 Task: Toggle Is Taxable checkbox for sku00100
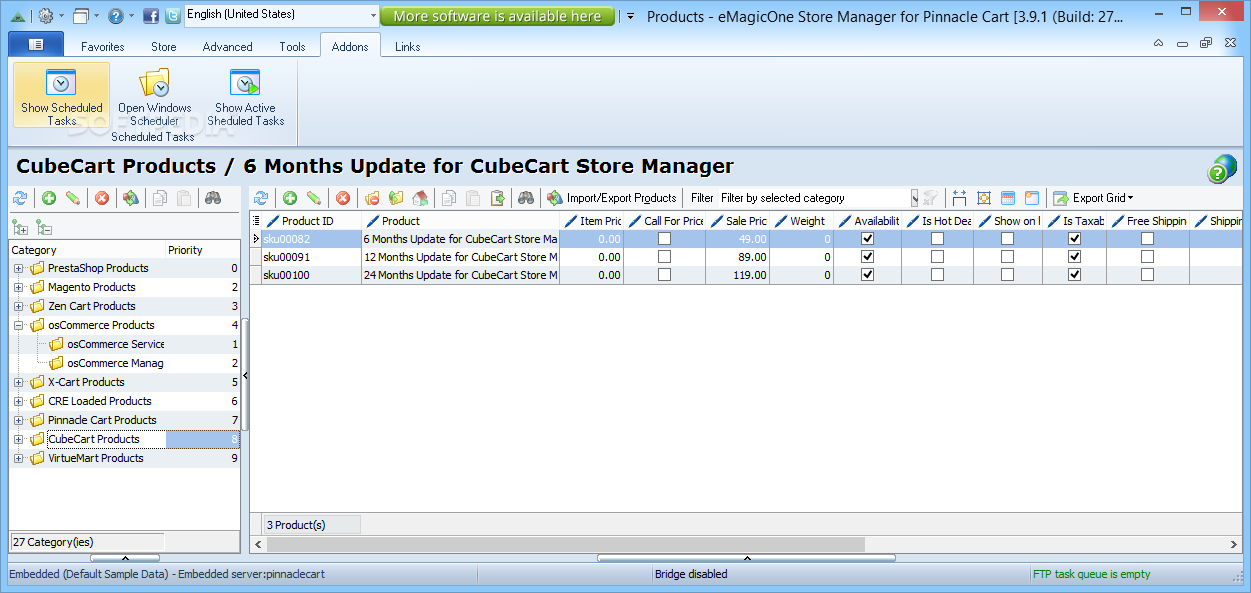(x=1074, y=275)
